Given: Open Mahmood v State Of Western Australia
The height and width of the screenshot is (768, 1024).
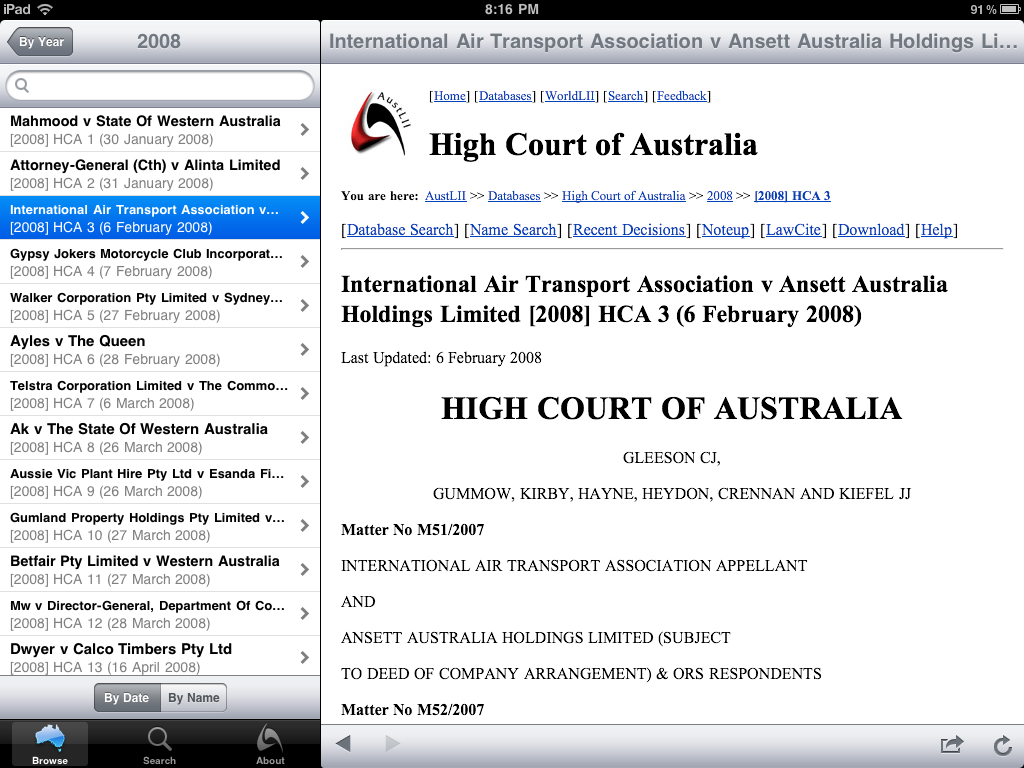Looking at the screenshot, I should click(x=159, y=130).
